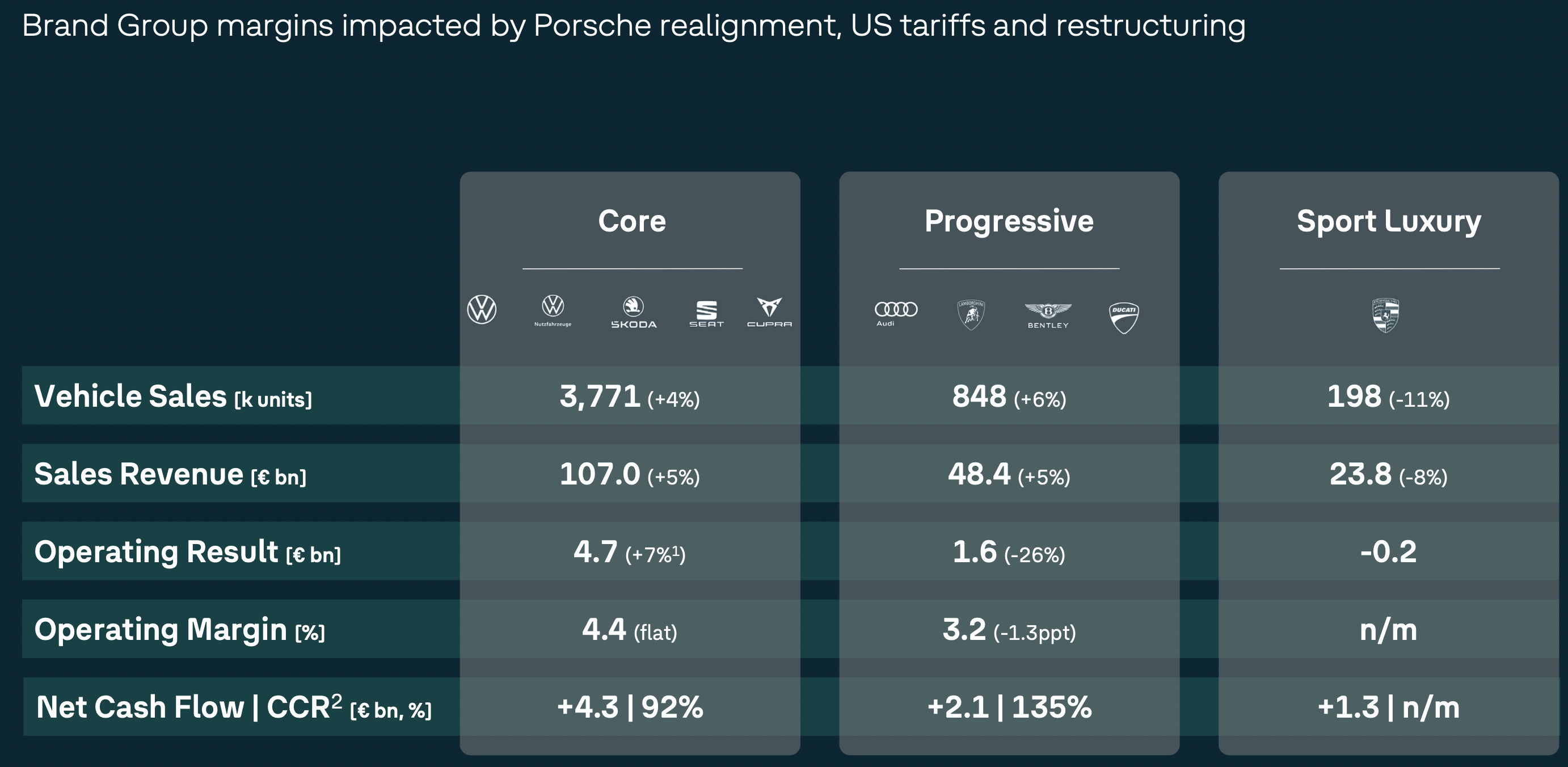Select the Cupra brand logo
Screen dimensions: 1568x767
click(769, 312)
